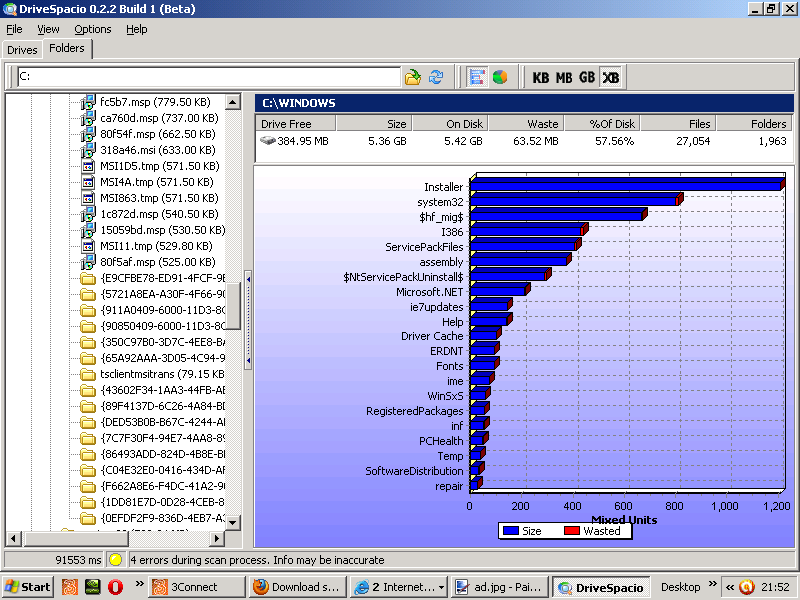Select the tsclientmsitrans folder
This screenshot has height=600, width=800.
click(x=162, y=374)
